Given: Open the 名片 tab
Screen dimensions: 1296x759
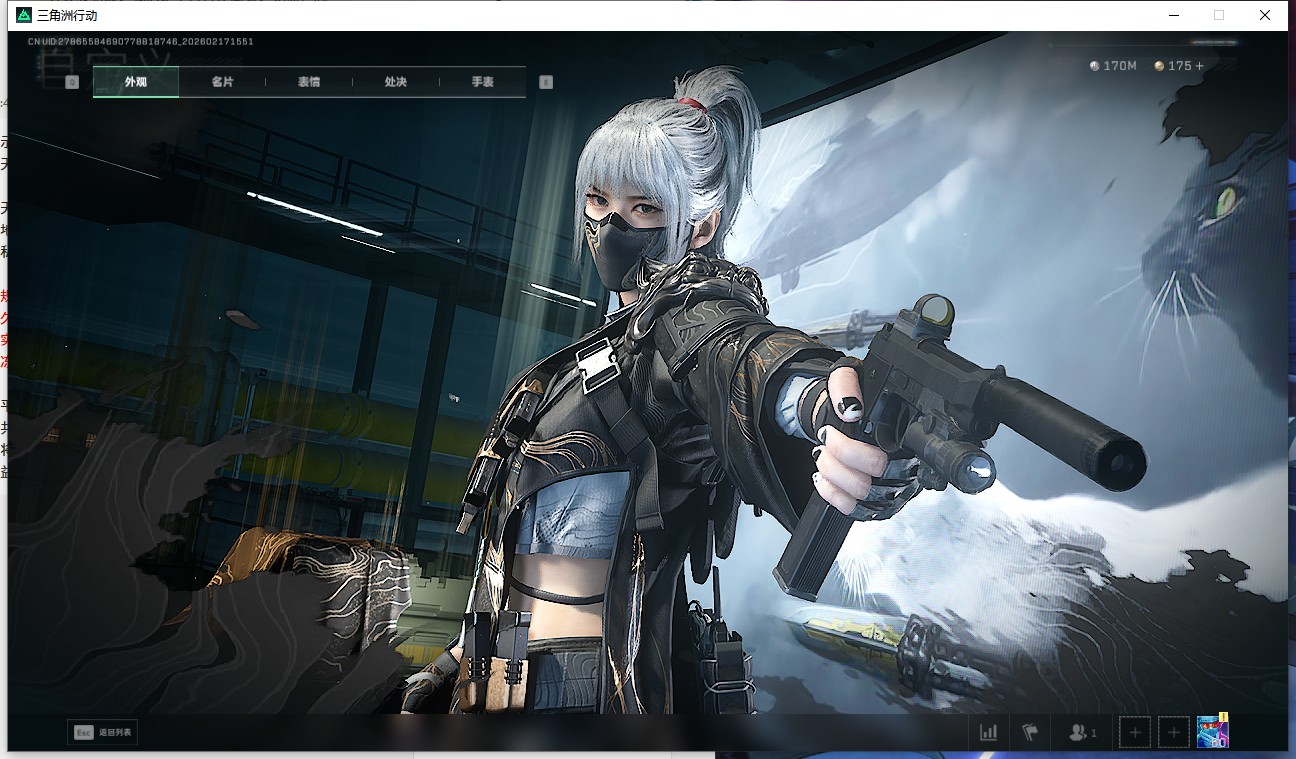Looking at the screenshot, I should [222, 82].
